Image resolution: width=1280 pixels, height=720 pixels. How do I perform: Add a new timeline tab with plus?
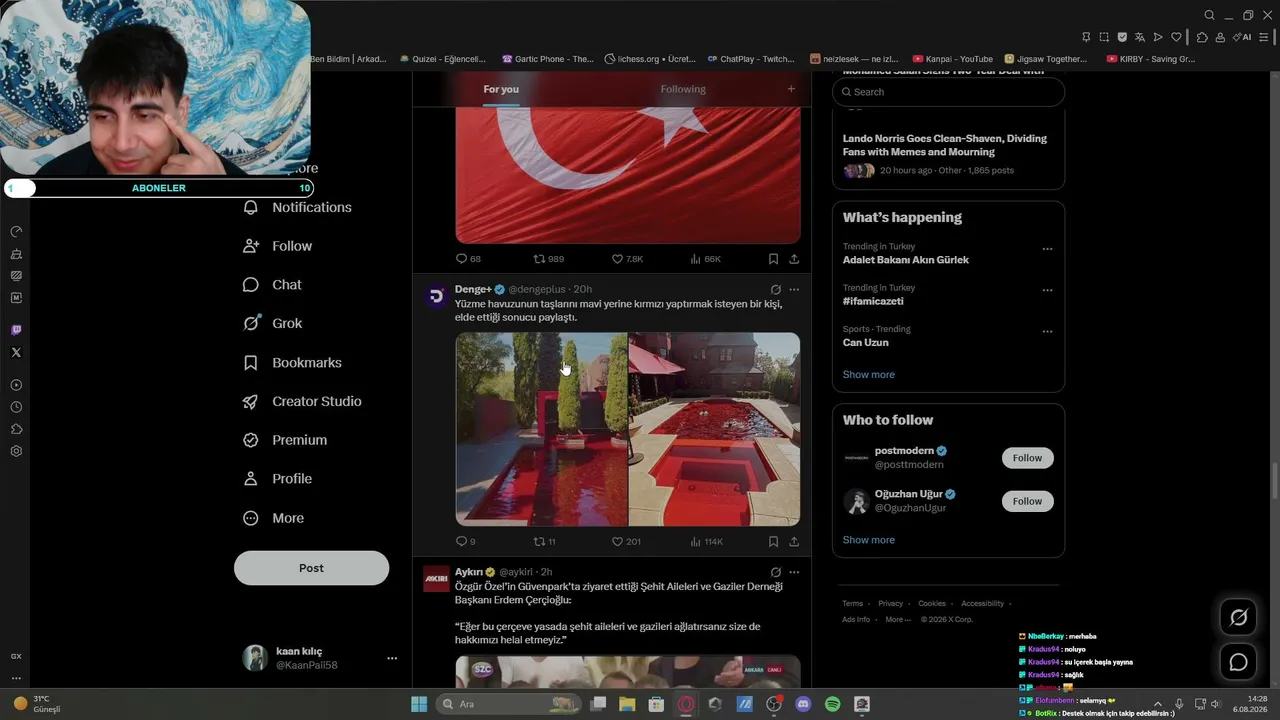tap(791, 89)
